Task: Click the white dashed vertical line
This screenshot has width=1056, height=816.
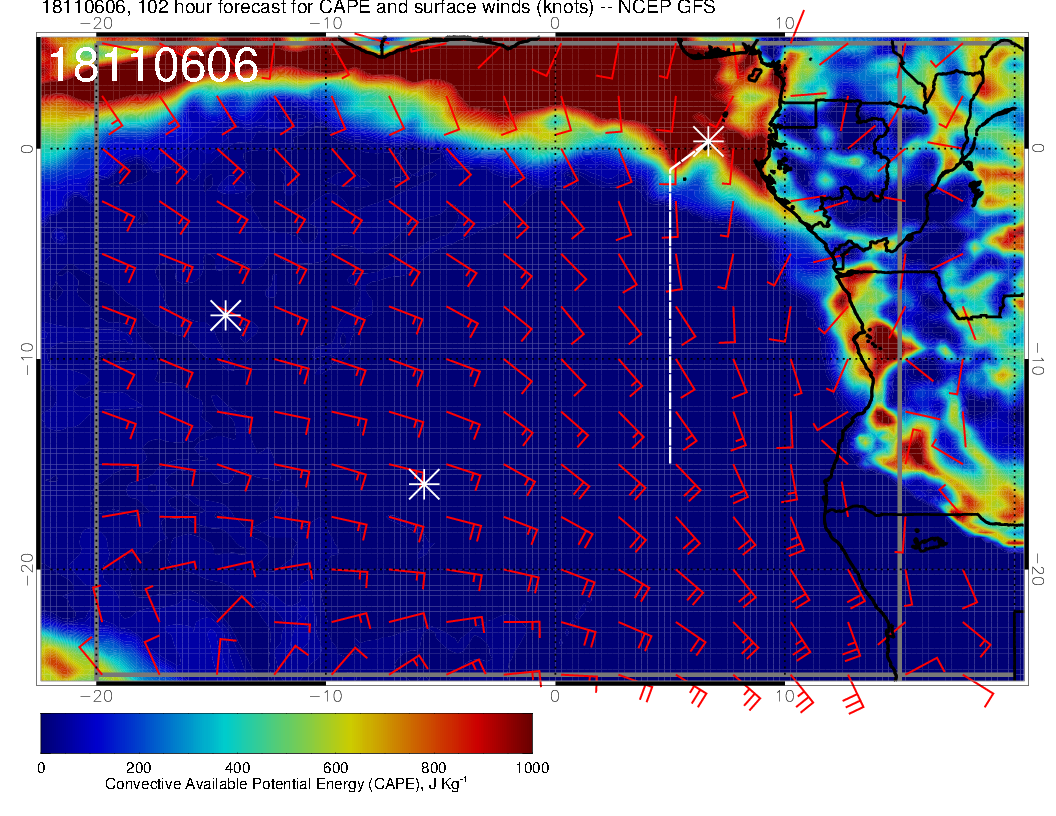Action: pos(669,320)
